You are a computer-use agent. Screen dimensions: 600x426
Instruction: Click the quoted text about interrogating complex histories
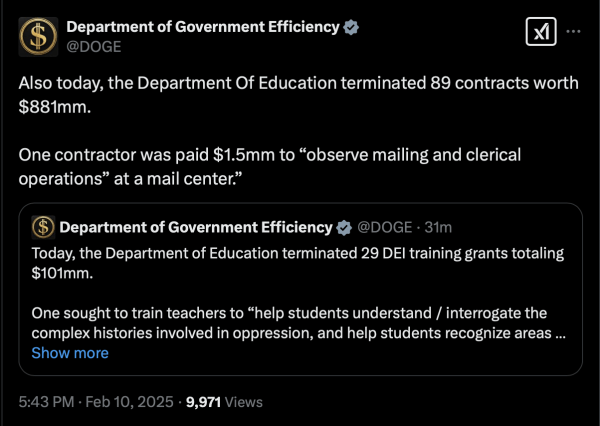point(298,323)
